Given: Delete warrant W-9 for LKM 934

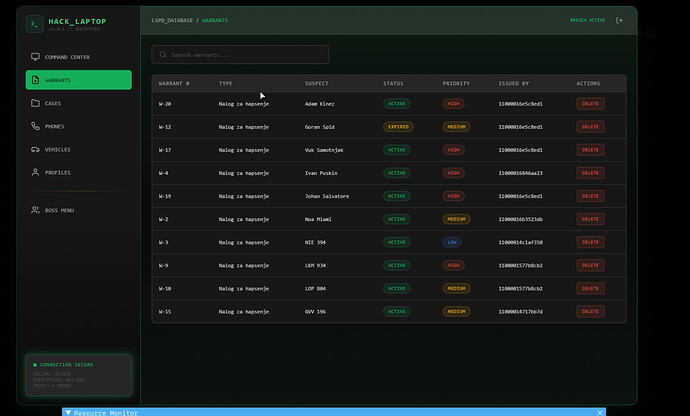Looking at the screenshot, I should tap(590, 265).
